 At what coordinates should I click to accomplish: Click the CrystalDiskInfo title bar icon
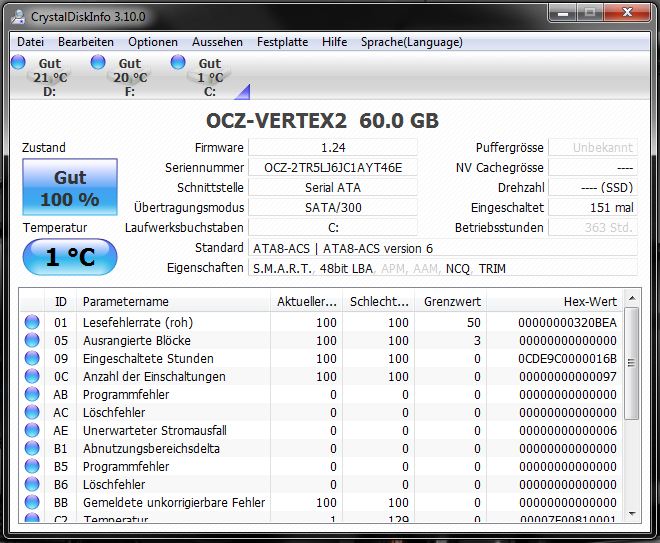(19, 17)
